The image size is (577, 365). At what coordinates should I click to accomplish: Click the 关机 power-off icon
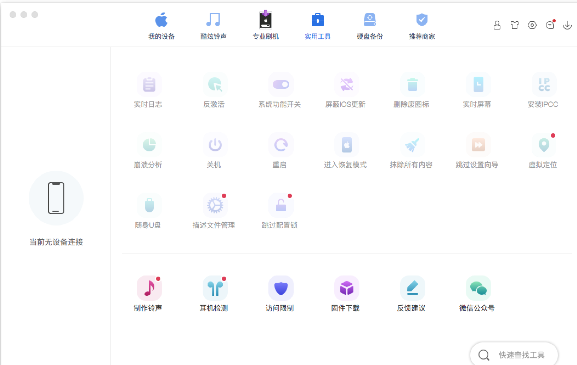pyautogui.click(x=215, y=145)
